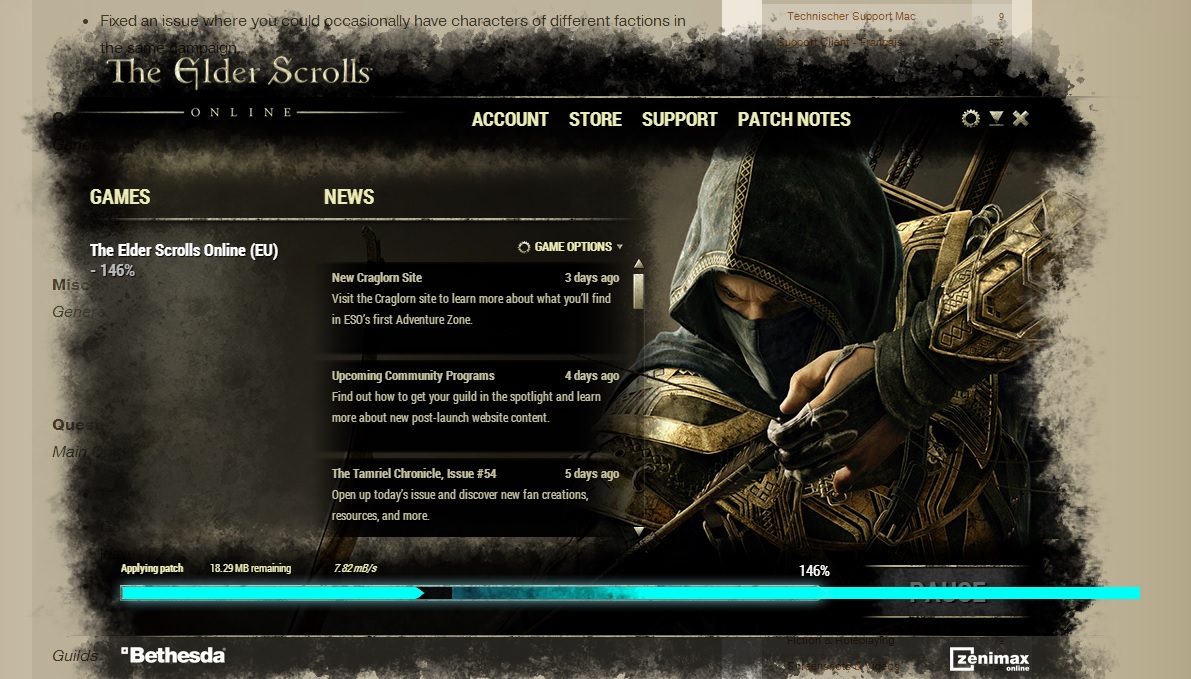The height and width of the screenshot is (679, 1191).
Task: Open 'Technischer Support Mac' in background page
Action: click(x=851, y=16)
